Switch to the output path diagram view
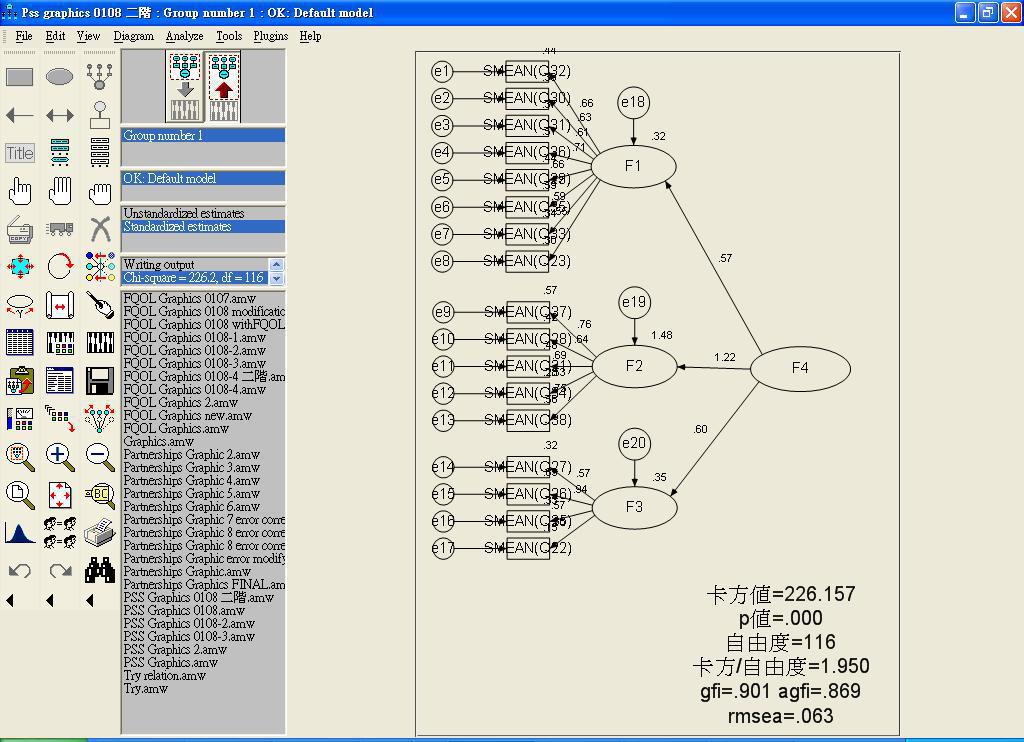 (223, 87)
